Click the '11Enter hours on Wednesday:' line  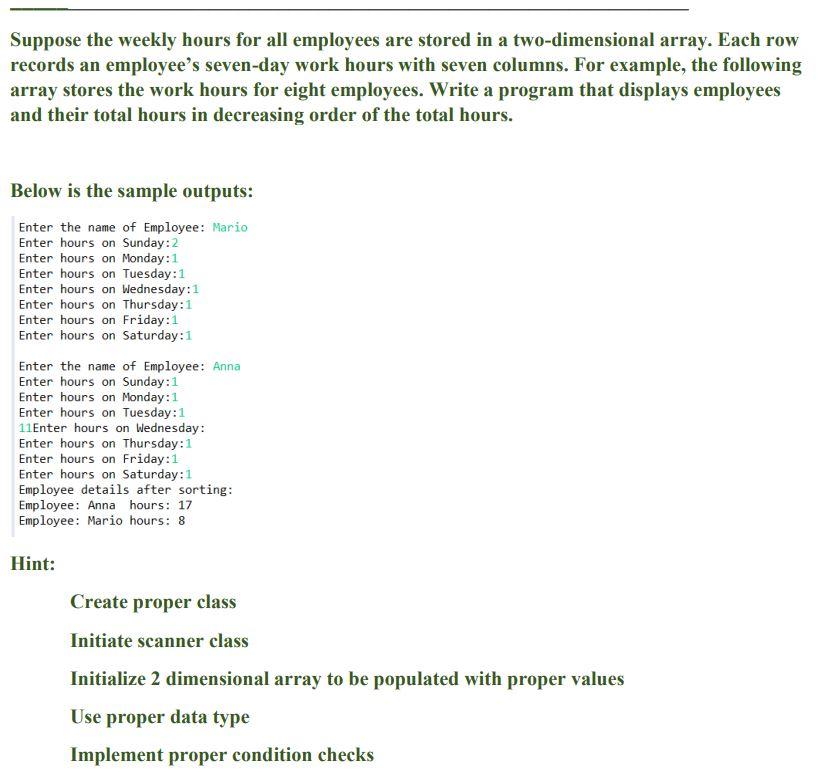[x=112, y=428]
